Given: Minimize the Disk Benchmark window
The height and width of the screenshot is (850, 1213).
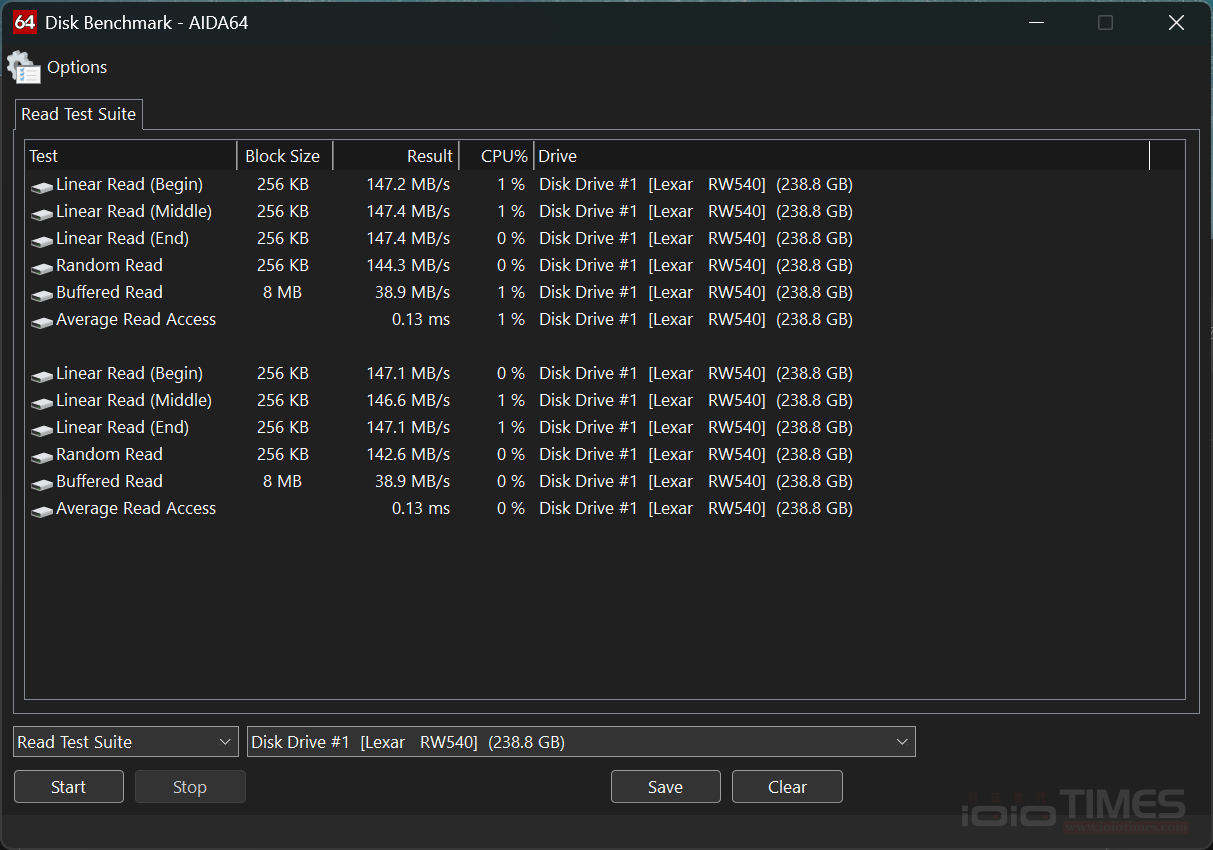Looking at the screenshot, I should [x=1034, y=22].
